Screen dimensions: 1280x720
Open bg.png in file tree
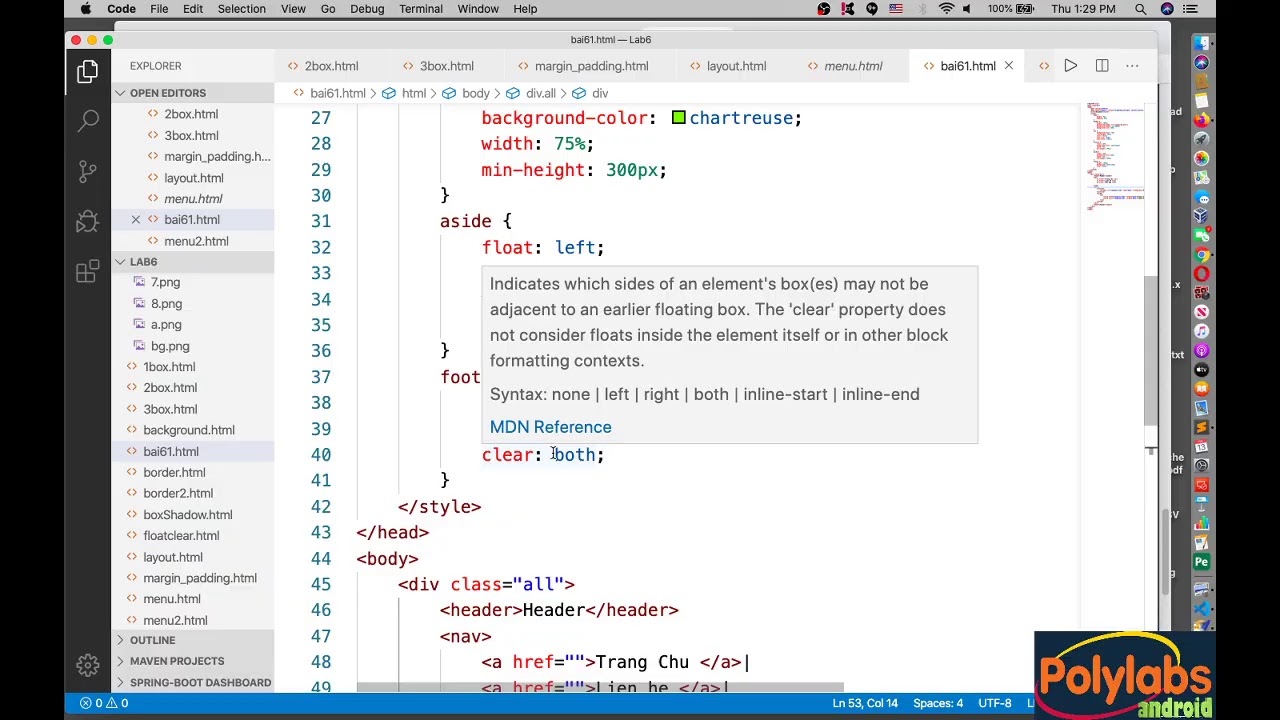click(x=170, y=346)
